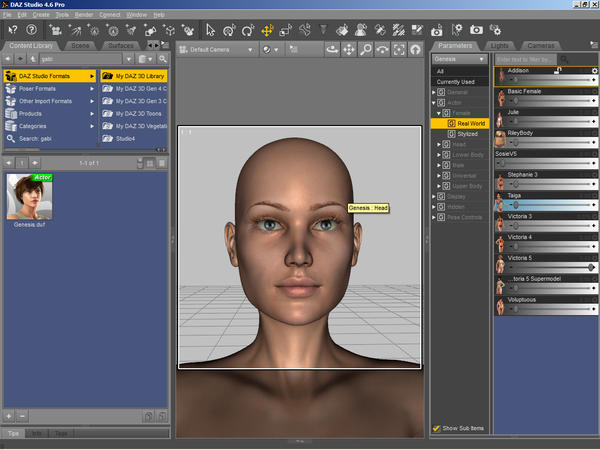Viewport: 600px width, 450px height.
Task: Switch to the Surfaces tab
Action: tap(121, 46)
